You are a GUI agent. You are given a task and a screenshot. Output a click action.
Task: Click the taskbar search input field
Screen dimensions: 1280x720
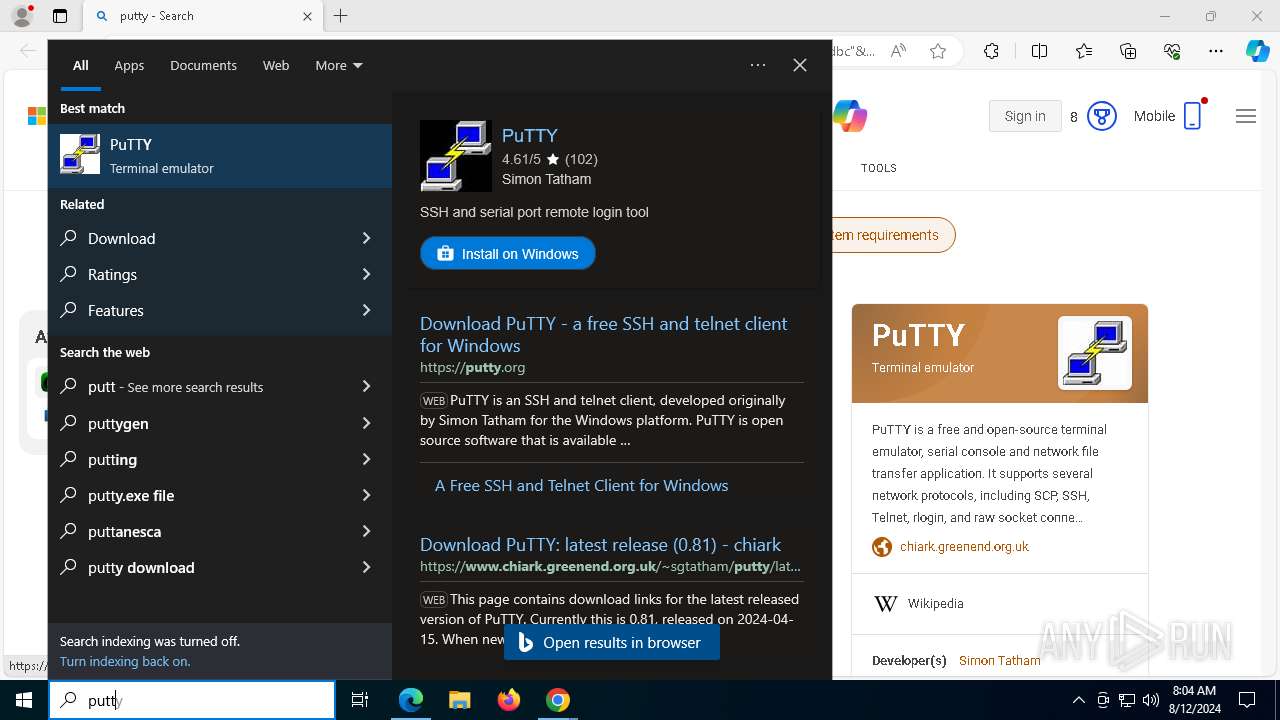coord(192,700)
